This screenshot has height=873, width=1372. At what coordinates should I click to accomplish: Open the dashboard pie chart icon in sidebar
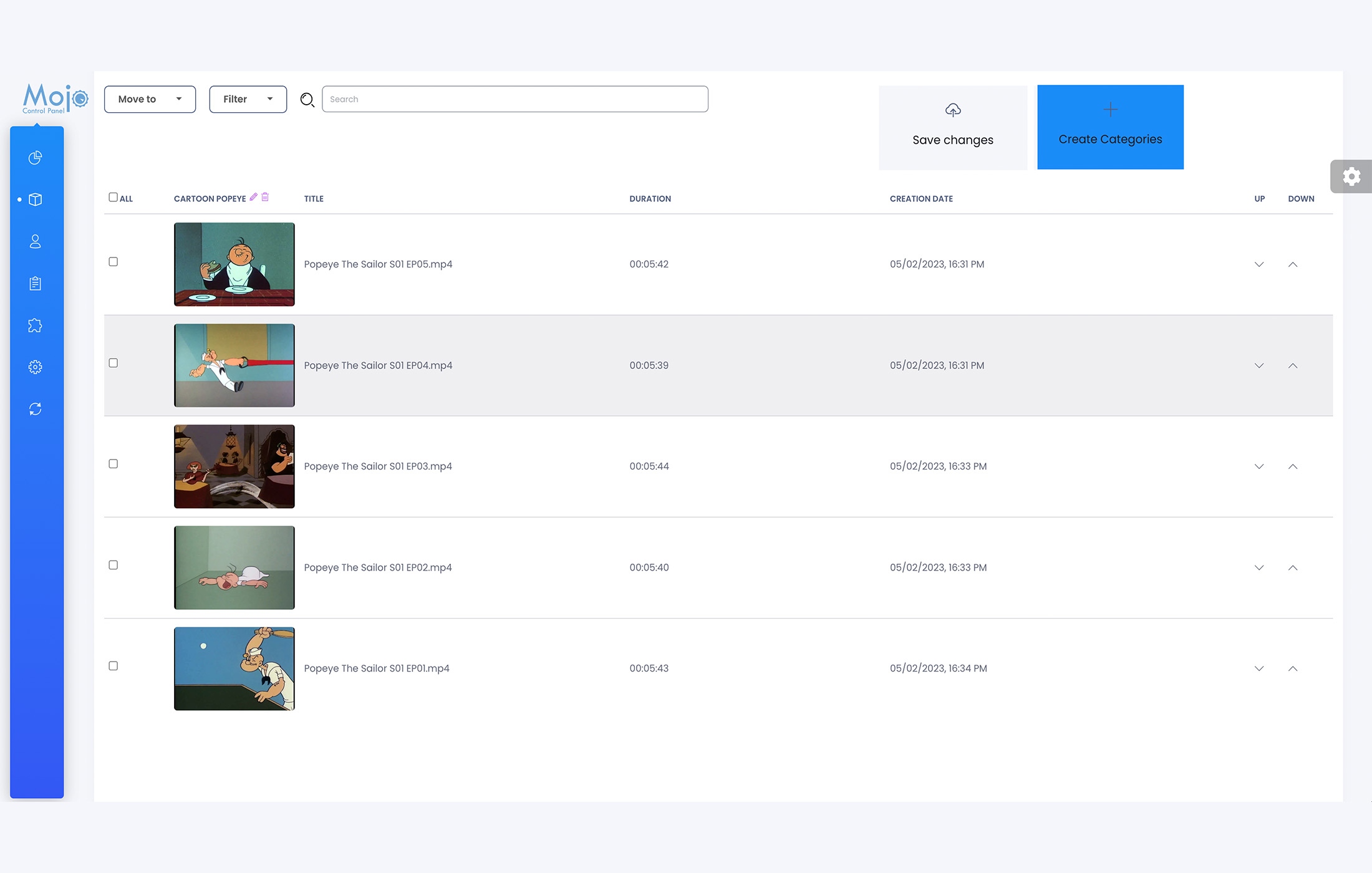coord(36,157)
